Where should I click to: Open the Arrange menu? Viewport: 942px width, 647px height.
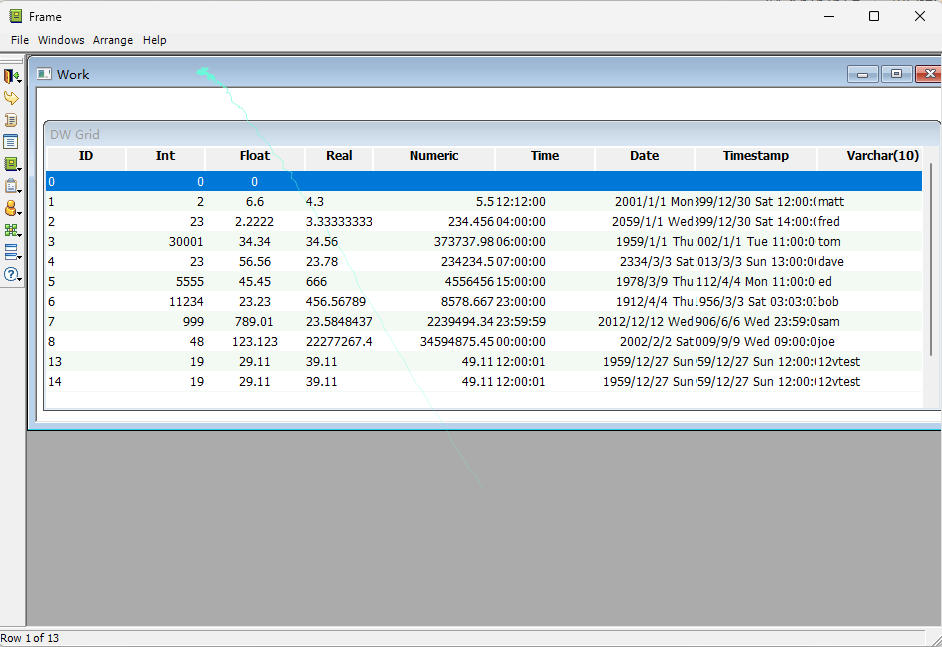pos(113,40)
